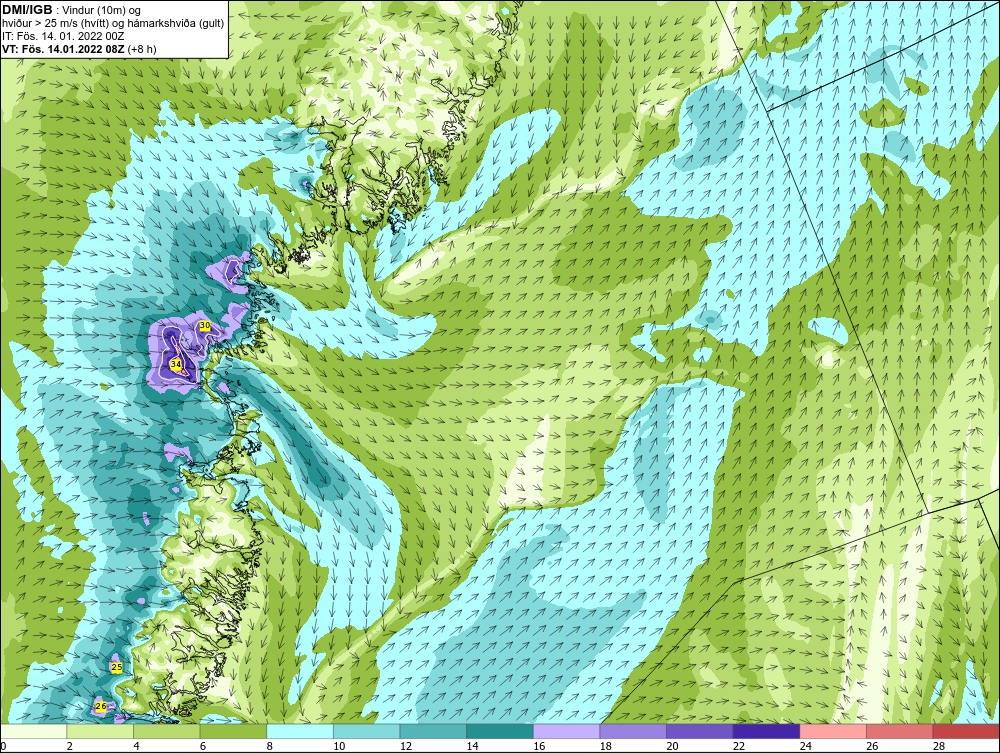The height and width of the screenshot is (753, 1000).
Task: Click the scale number 24
Action: 805,746
